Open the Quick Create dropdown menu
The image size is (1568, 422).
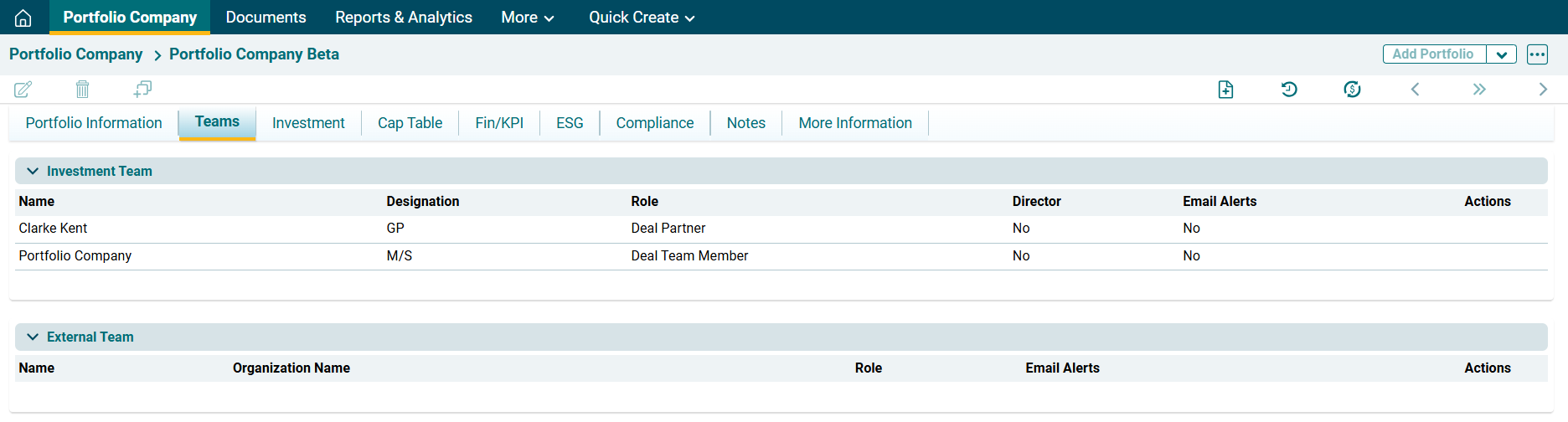(642, 18)
